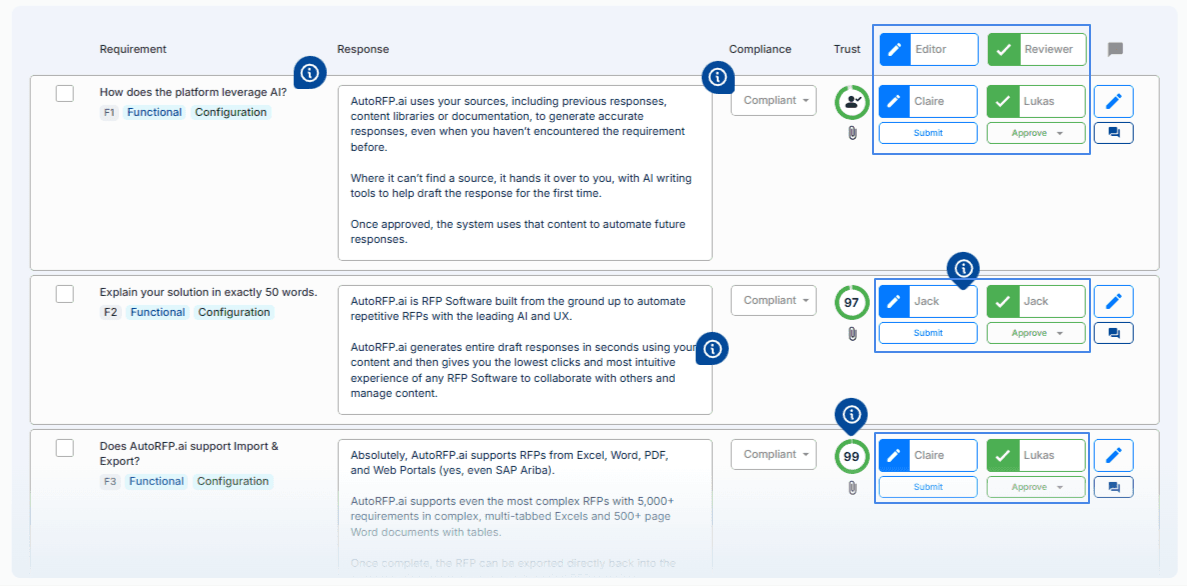
Task: Click the attachment paperclip in row F3
Action: tap(852, 488)
